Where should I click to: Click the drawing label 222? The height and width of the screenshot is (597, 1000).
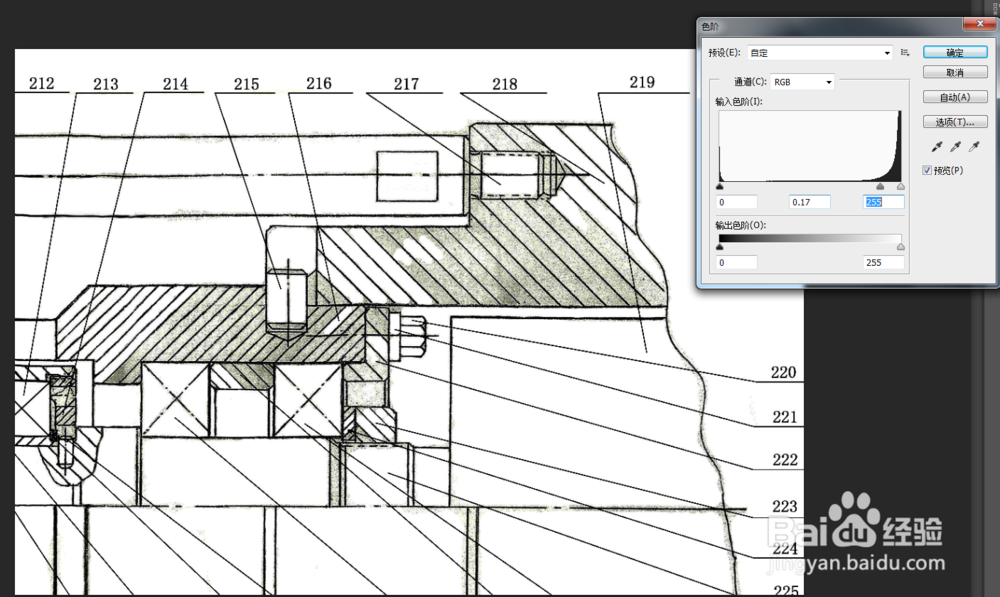tap(785, 460)
